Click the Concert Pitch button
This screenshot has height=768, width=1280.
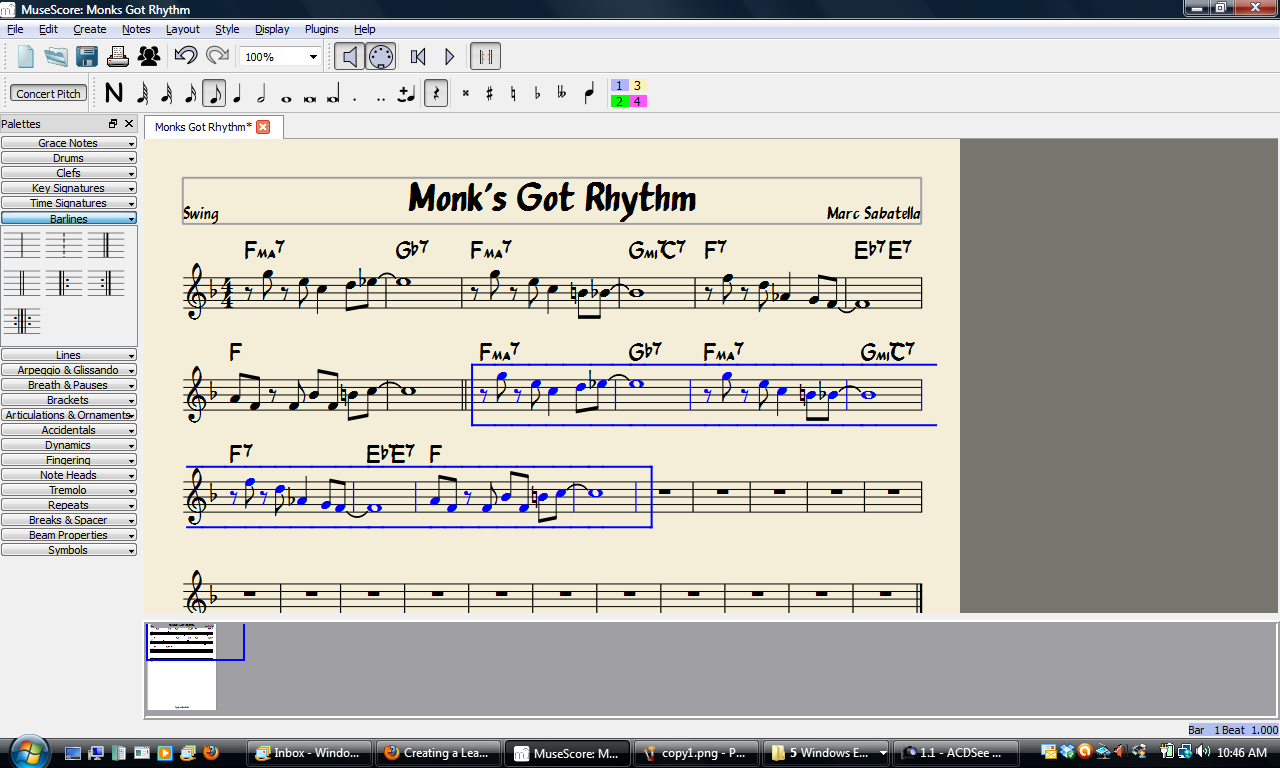point(48,93)
